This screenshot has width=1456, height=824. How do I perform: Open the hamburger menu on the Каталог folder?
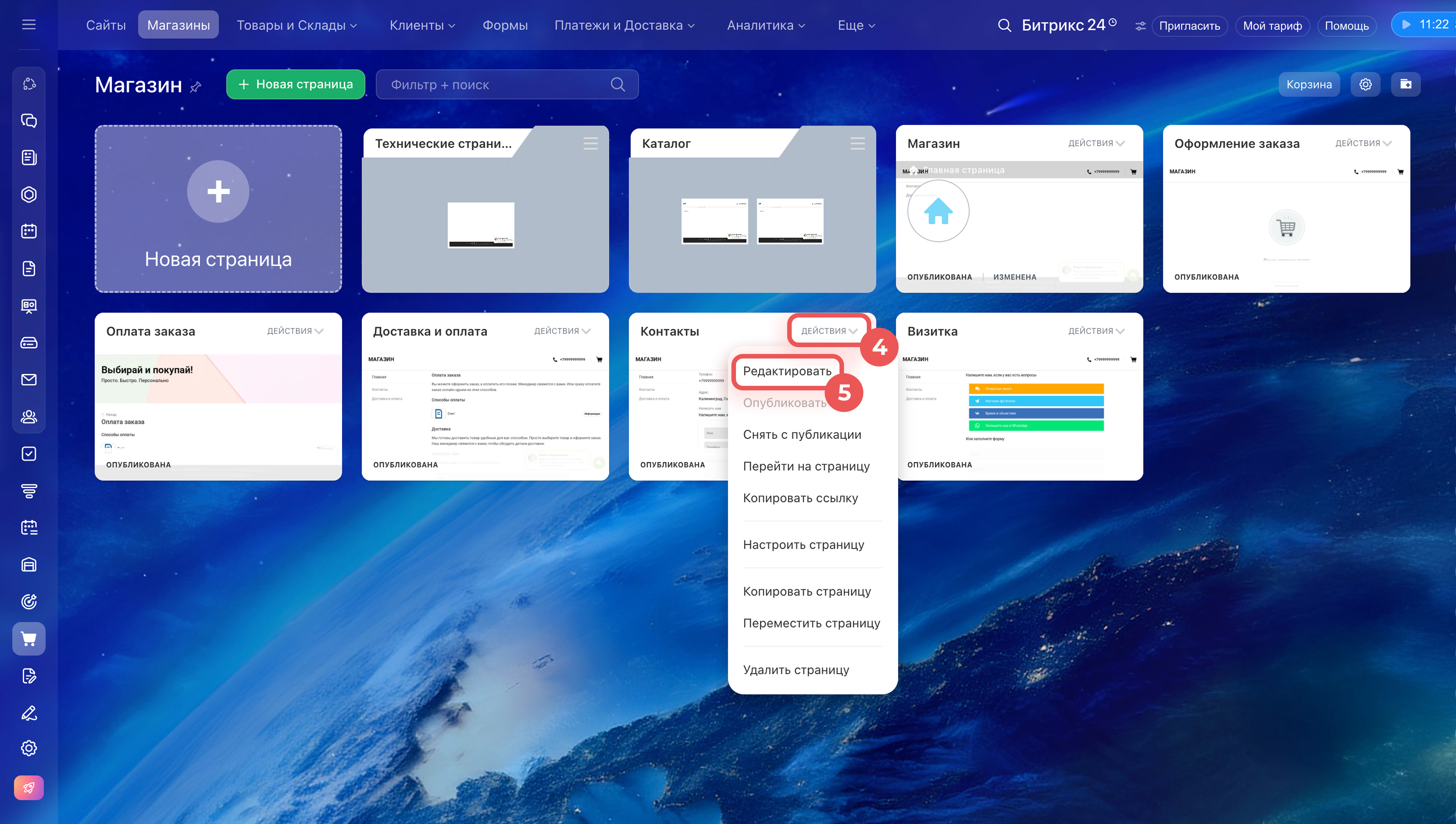857,143
